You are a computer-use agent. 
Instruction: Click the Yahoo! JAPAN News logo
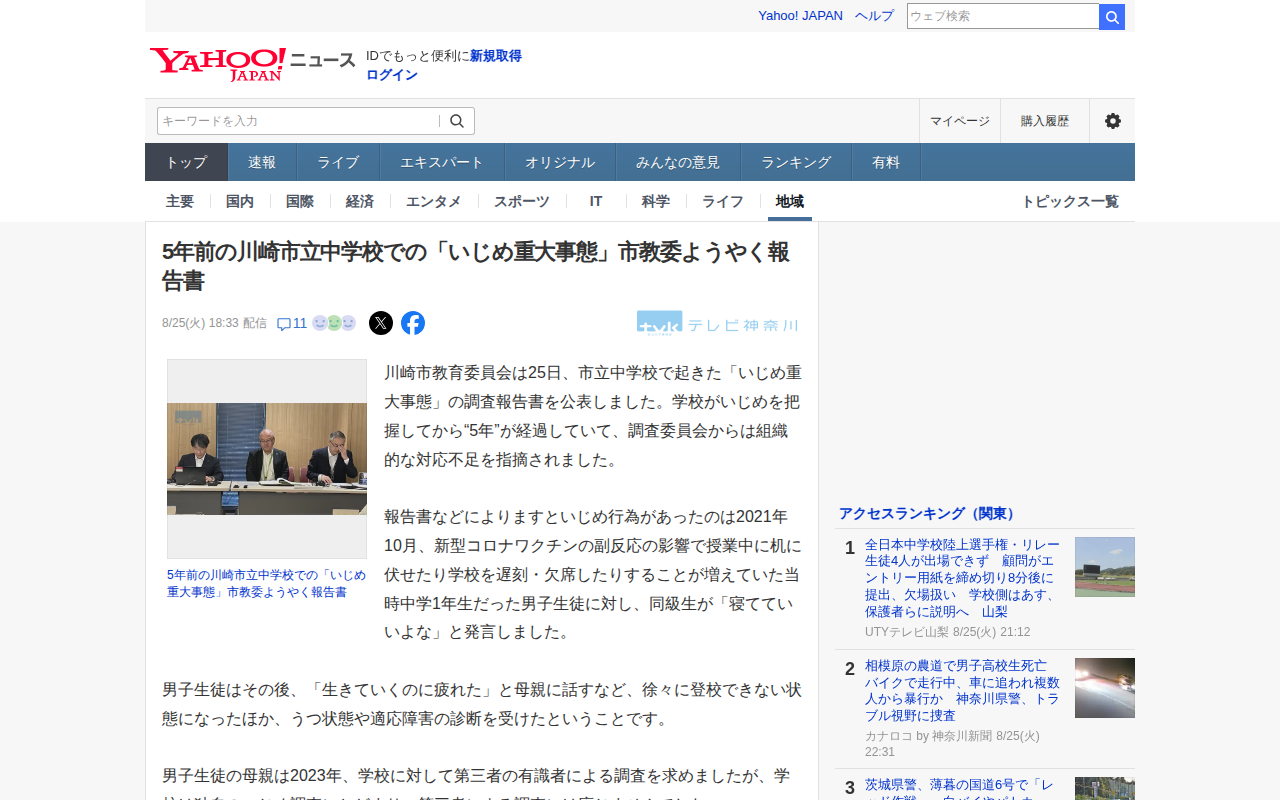(252, 64)
